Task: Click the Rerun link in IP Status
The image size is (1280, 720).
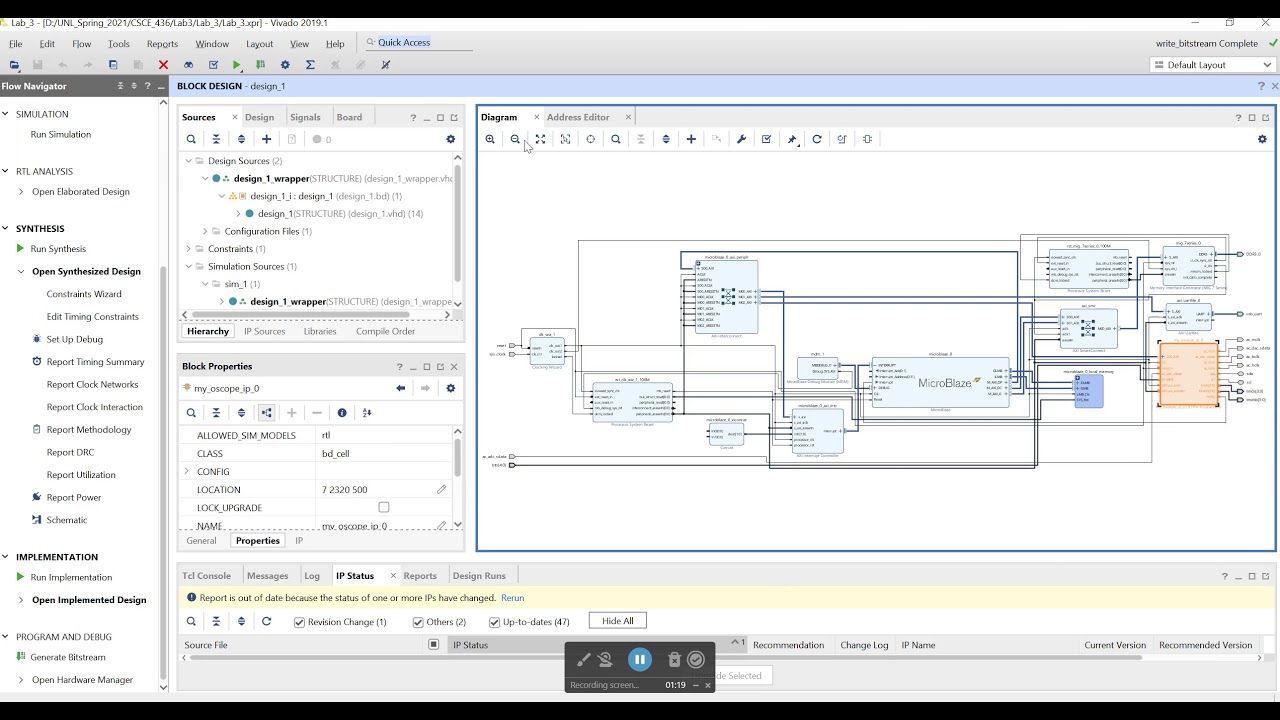Action: [x=512, y=598]
